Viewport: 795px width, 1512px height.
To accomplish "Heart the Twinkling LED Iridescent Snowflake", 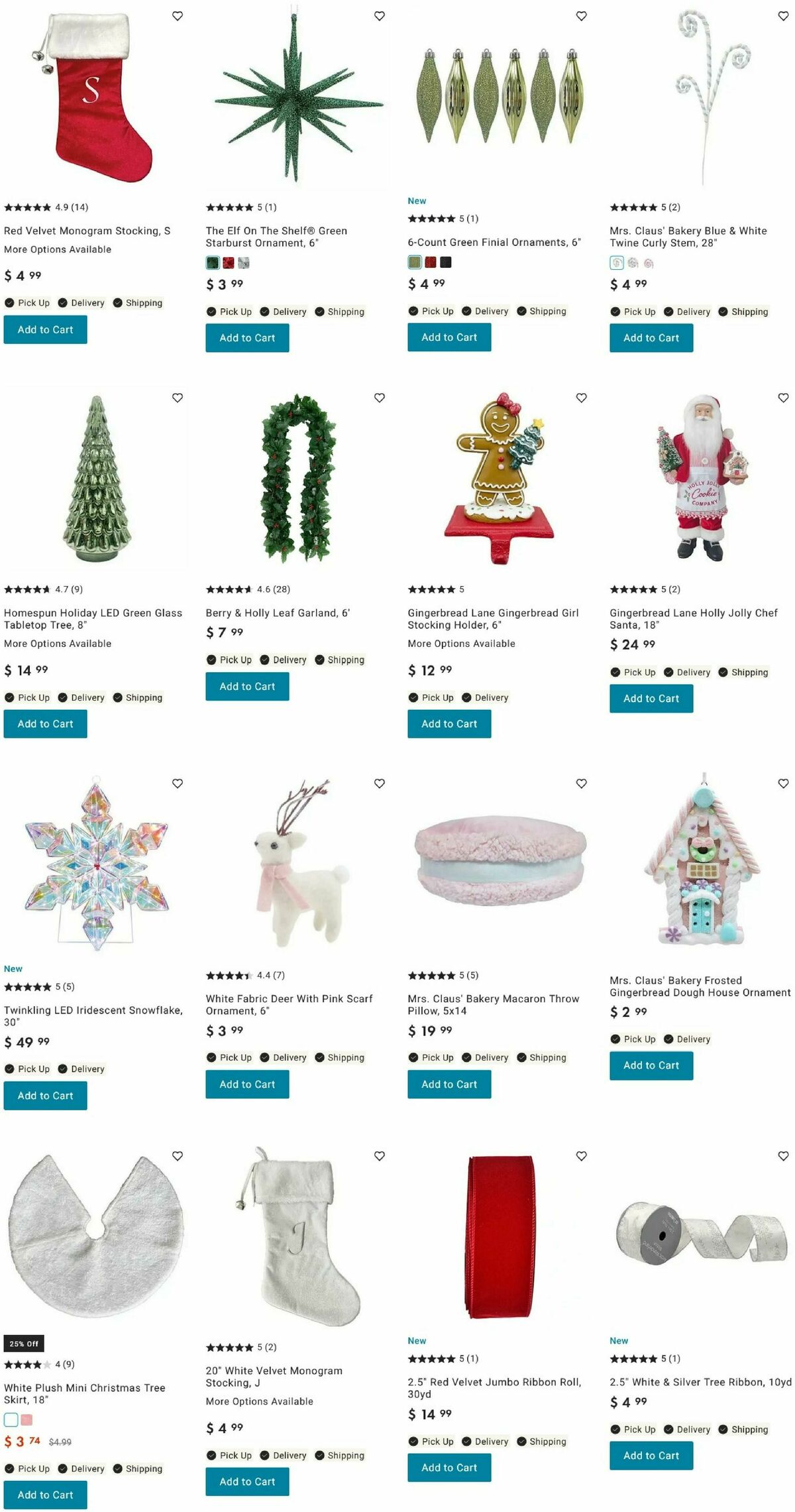I will pyautogui.click(x=178, y=784).
